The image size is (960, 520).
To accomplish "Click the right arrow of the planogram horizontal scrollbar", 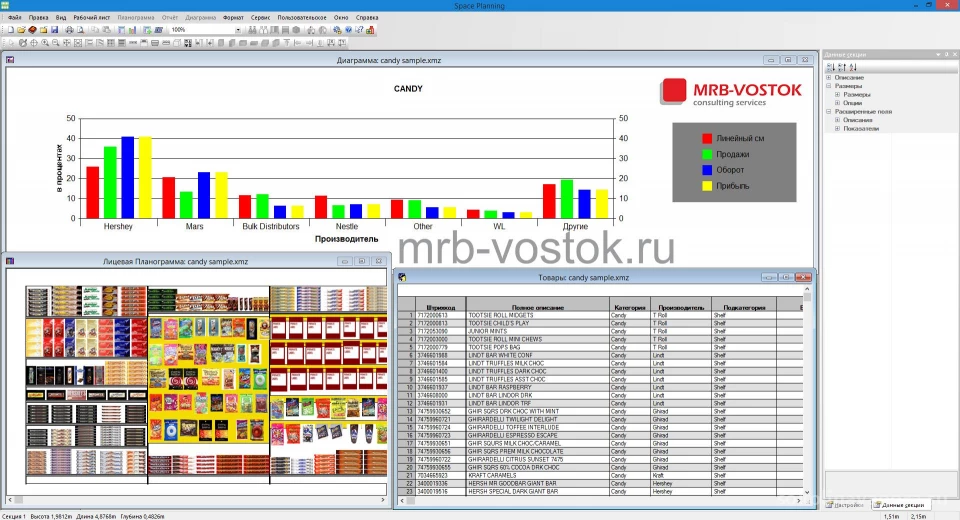I will click(383, 500).
